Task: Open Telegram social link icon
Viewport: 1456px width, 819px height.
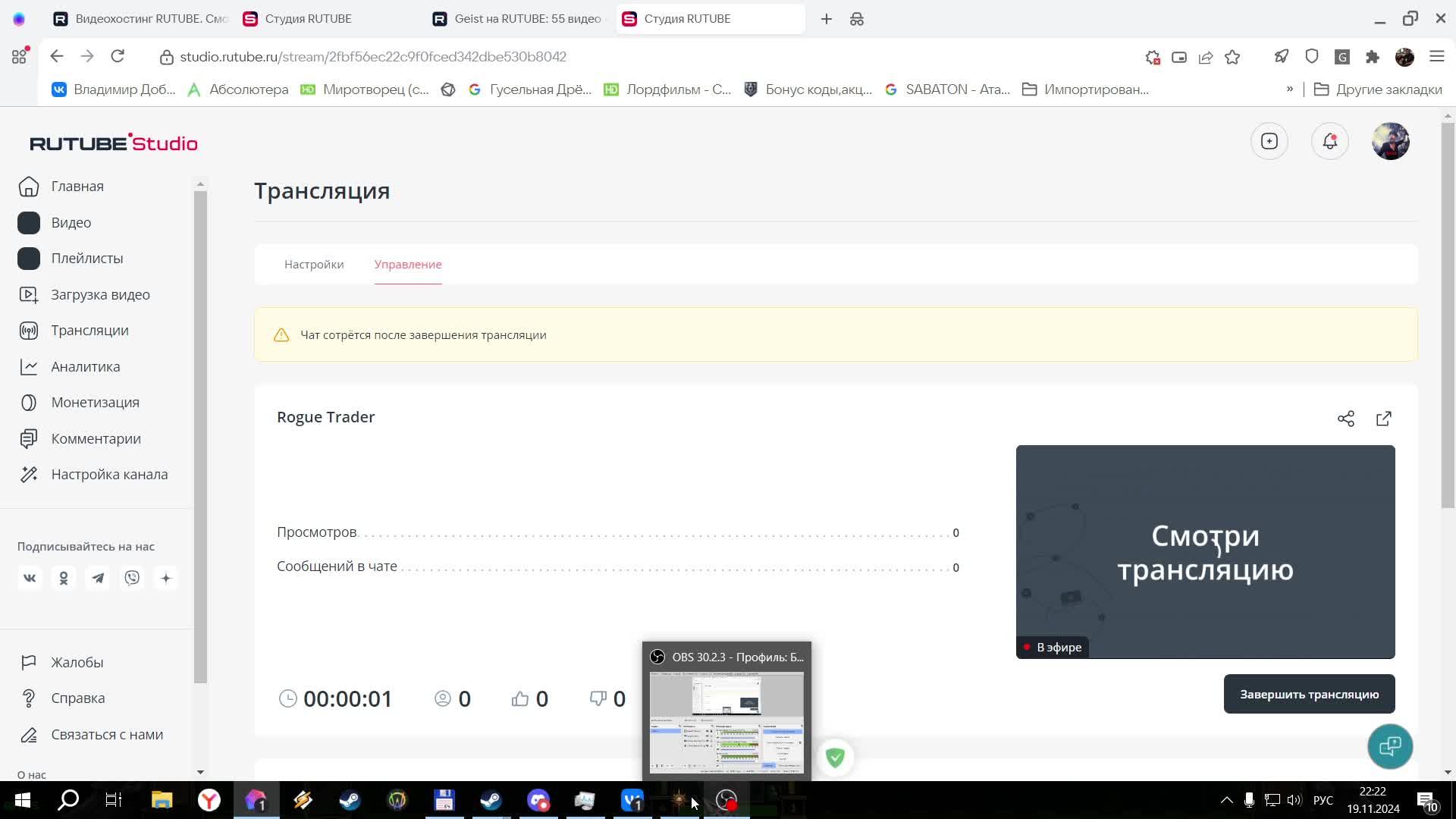Action: pyautogui.click(x=98, y=579)
